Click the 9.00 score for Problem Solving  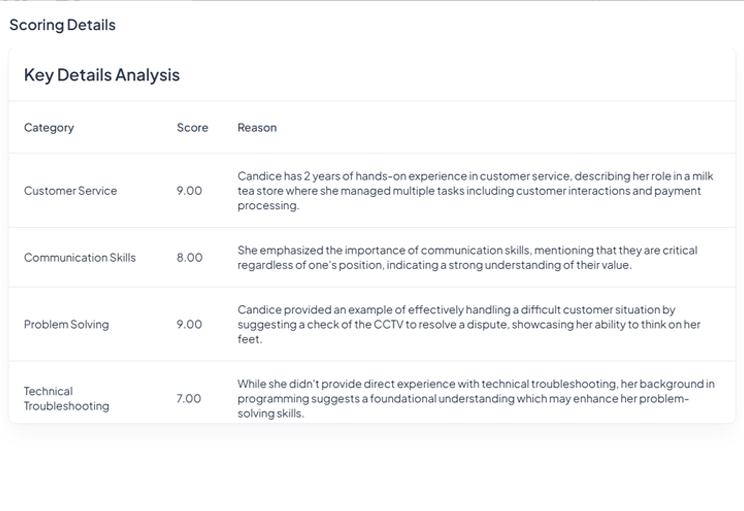[x=189, y=325]
